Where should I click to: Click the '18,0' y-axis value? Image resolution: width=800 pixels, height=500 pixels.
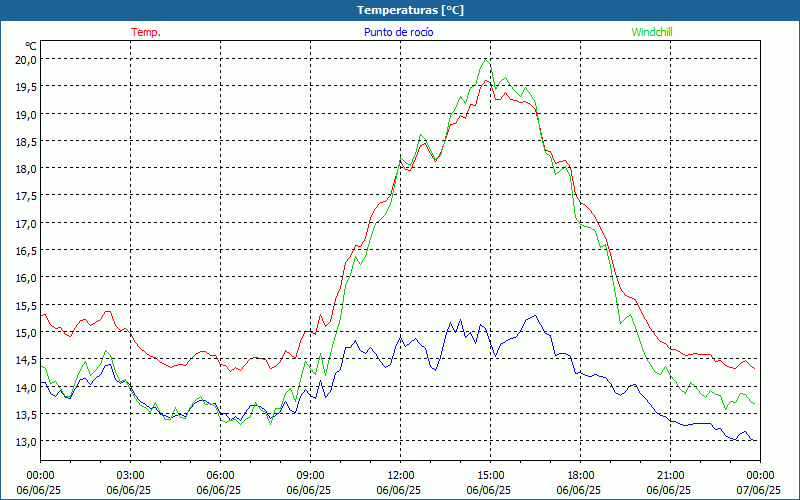26,169
